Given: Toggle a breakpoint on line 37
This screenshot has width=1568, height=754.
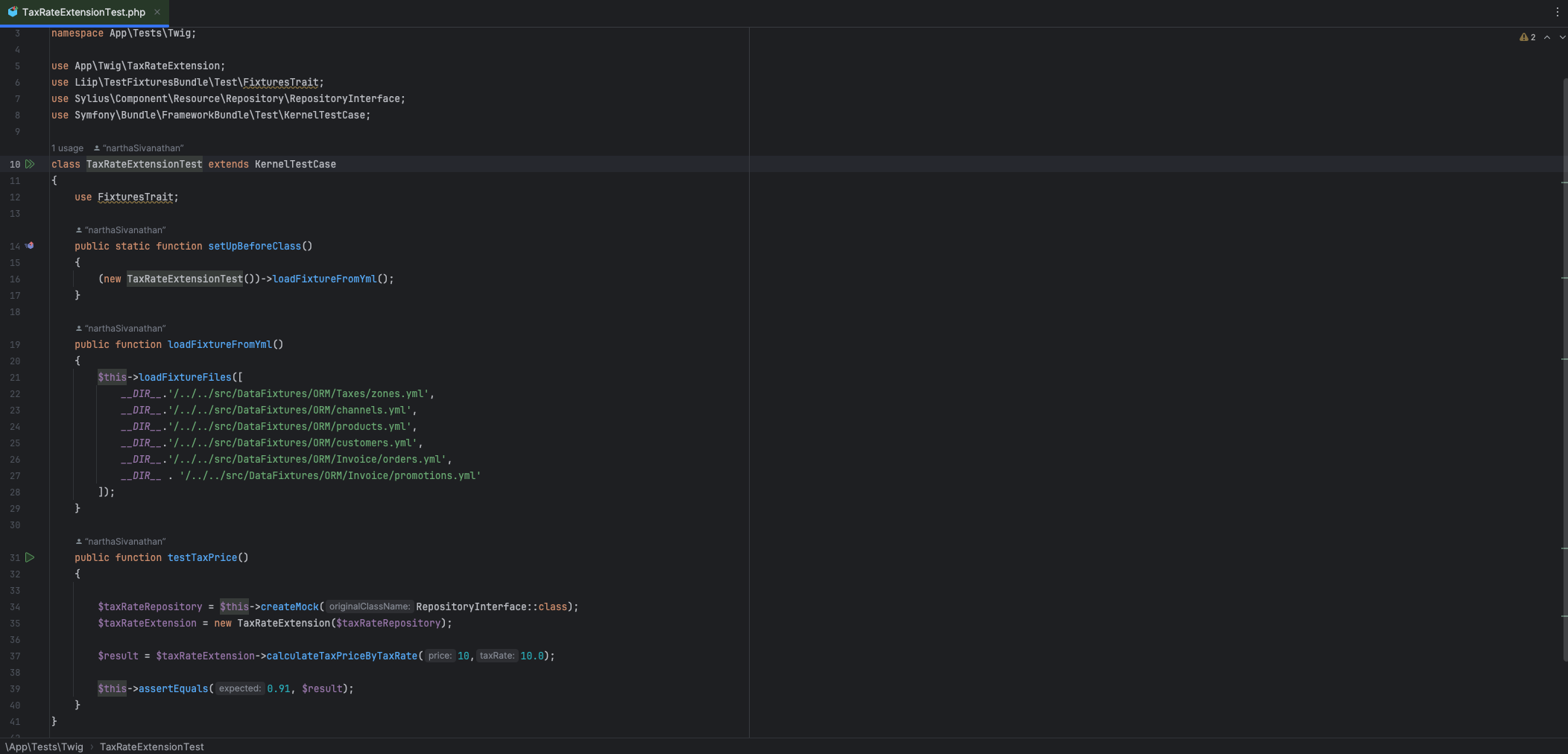Looking at the screenshot, I should coord(15,656).
